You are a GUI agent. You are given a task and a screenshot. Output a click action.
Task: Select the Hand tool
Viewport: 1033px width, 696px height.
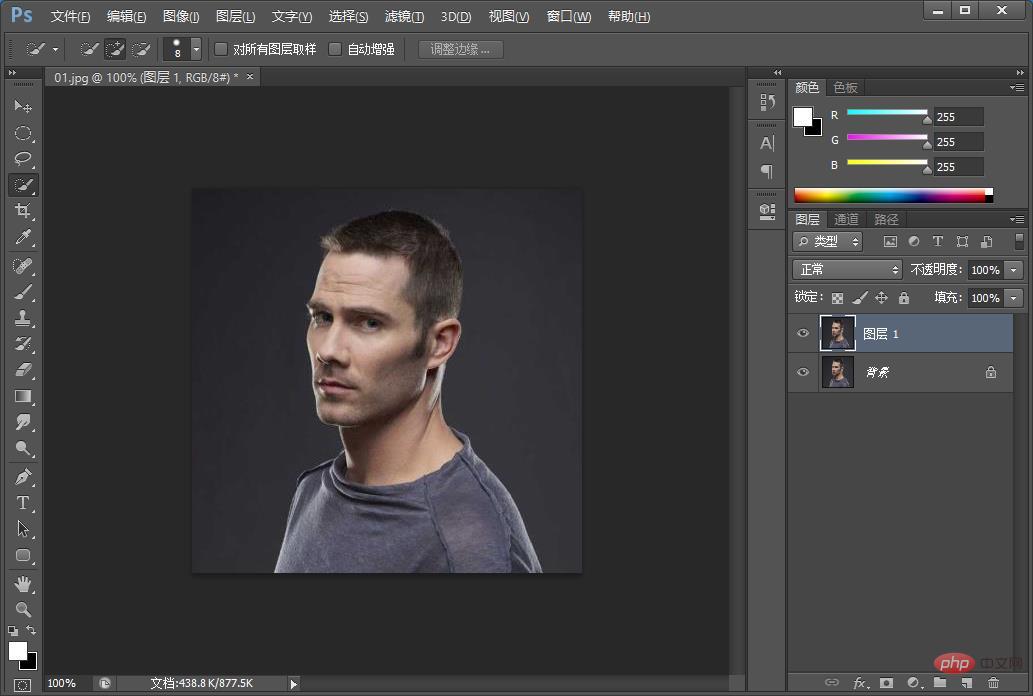click(x=23, y=583)
